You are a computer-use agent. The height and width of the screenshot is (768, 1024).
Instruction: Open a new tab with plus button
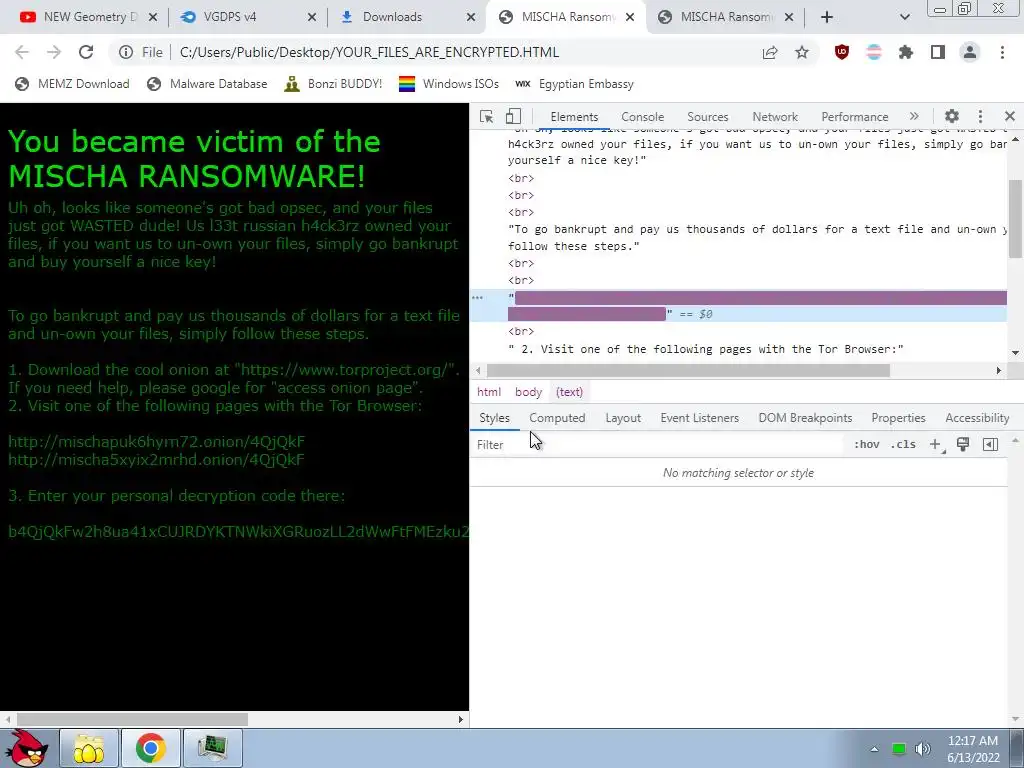[x=827, y=17]
